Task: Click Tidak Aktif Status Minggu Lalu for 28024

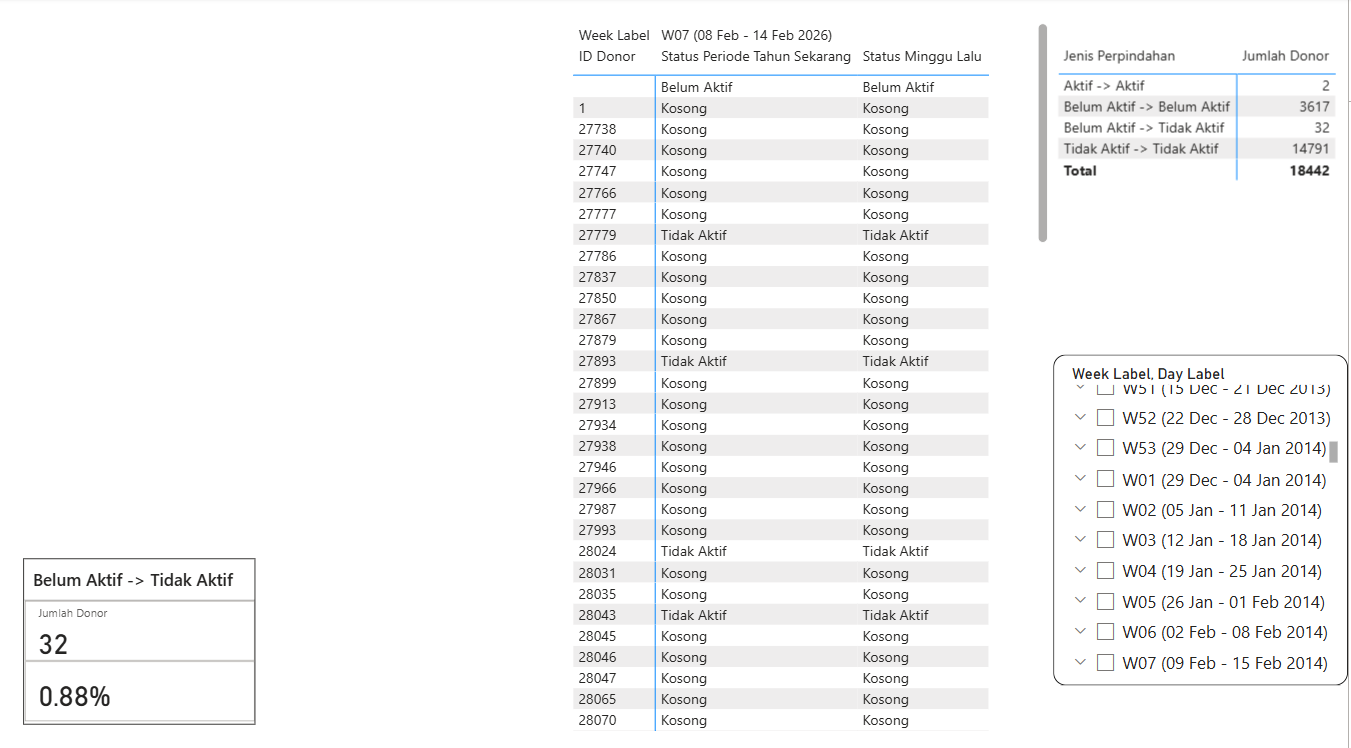Action: (x=895, y=551)
